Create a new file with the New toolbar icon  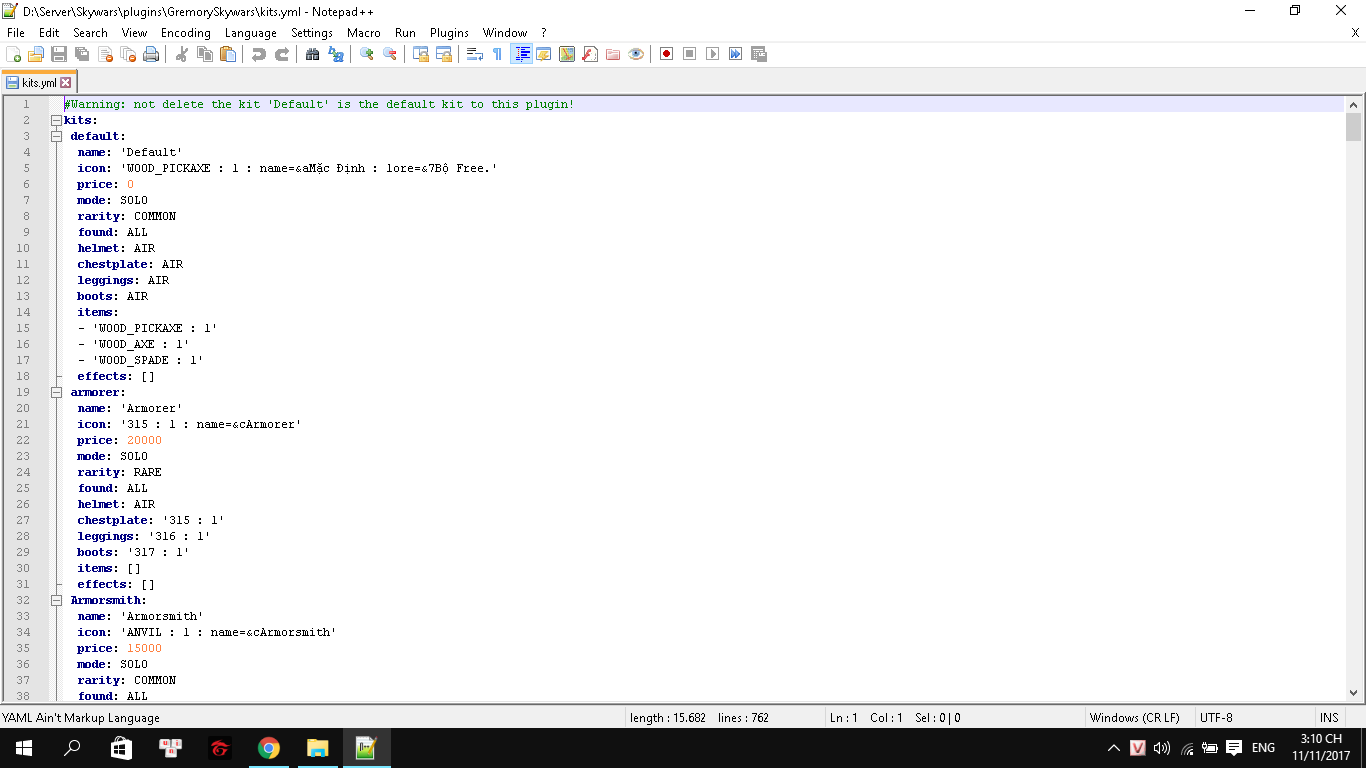(14, 54)
